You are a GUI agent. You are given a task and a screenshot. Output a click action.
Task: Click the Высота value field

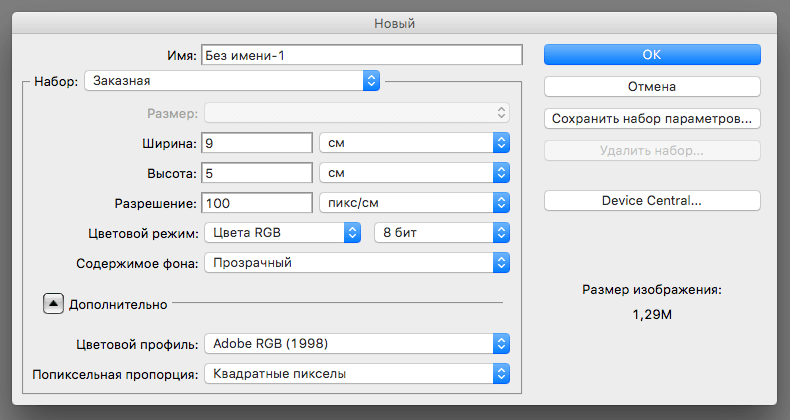coord(257,173)
